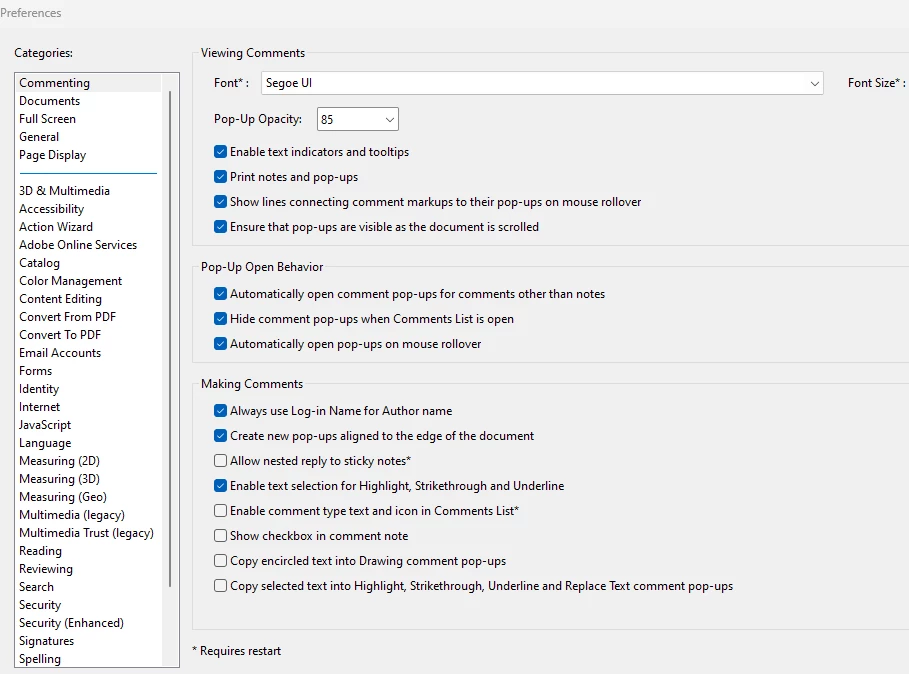This screenshot has width=909, height=674.
Task: Open Color Management preferences
Action: point(89,280)
